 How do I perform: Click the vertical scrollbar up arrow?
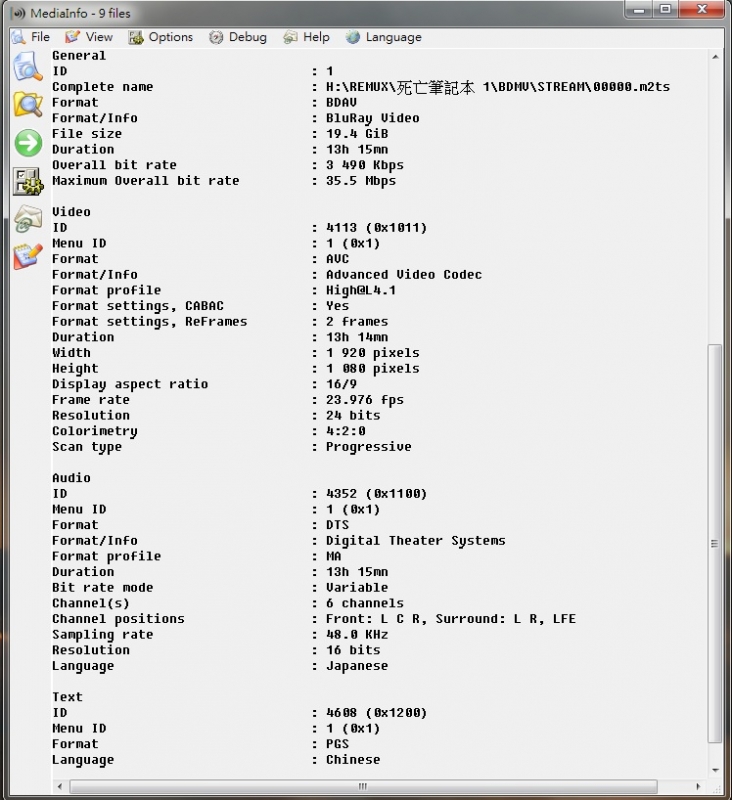point(714,57)
